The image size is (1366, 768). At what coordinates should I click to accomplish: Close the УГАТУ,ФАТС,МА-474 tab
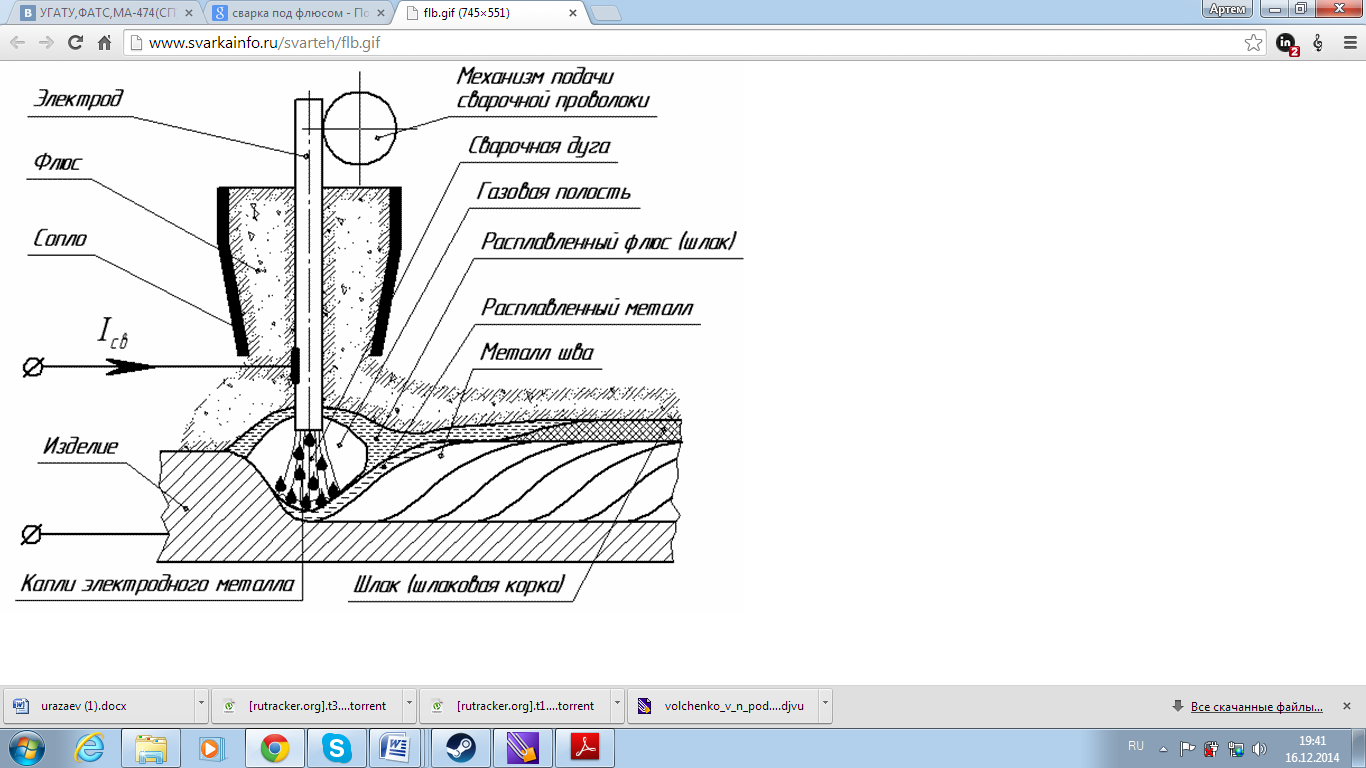click(188, 14)
